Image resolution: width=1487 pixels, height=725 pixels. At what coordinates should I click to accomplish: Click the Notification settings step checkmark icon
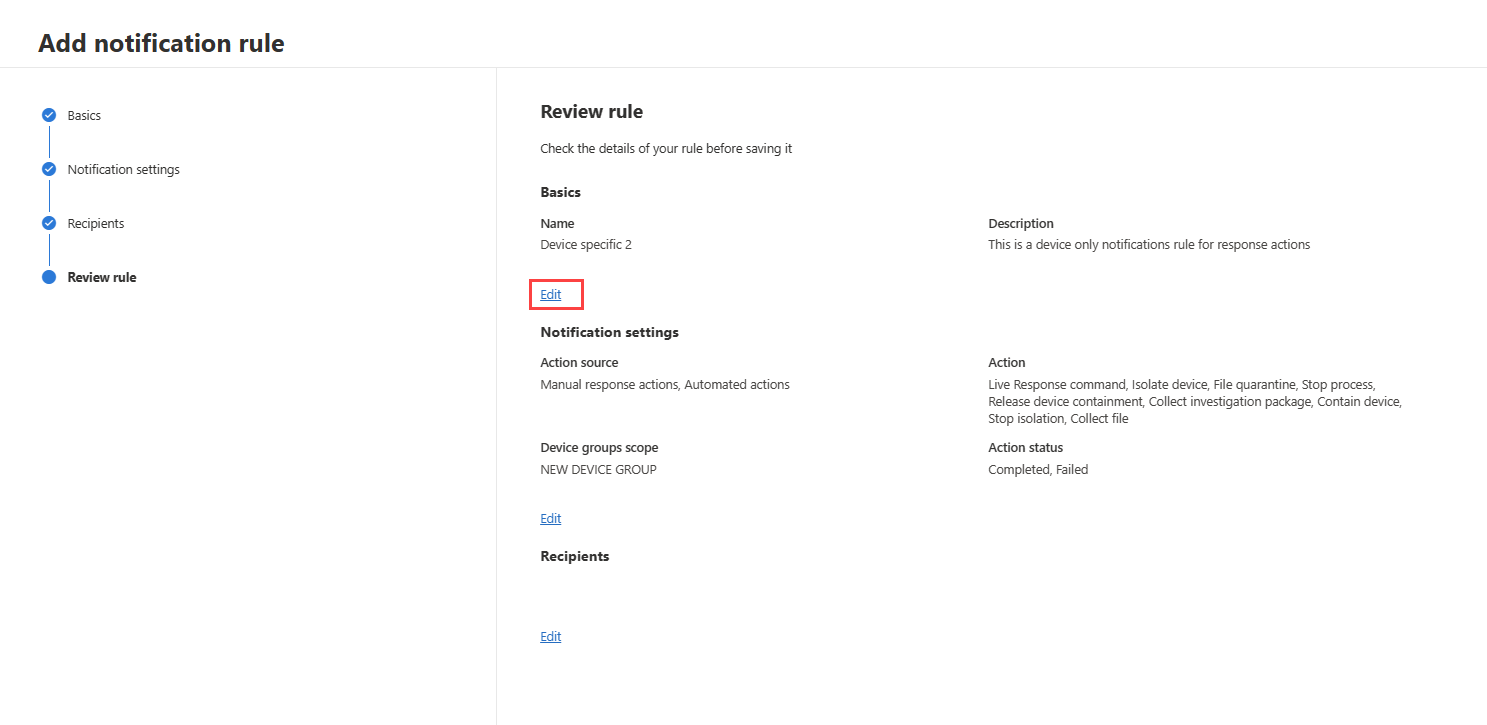point(49,169)
